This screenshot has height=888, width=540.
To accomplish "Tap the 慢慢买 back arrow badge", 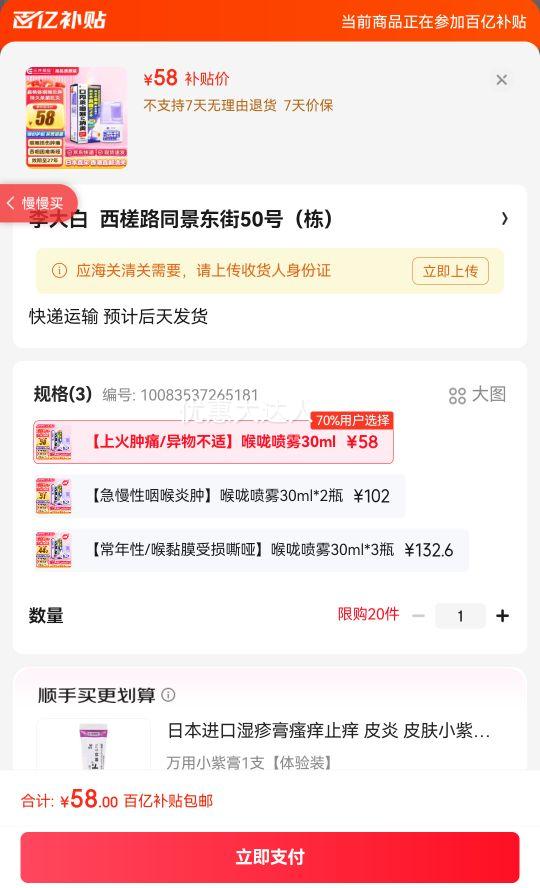I will coord(37,203).
